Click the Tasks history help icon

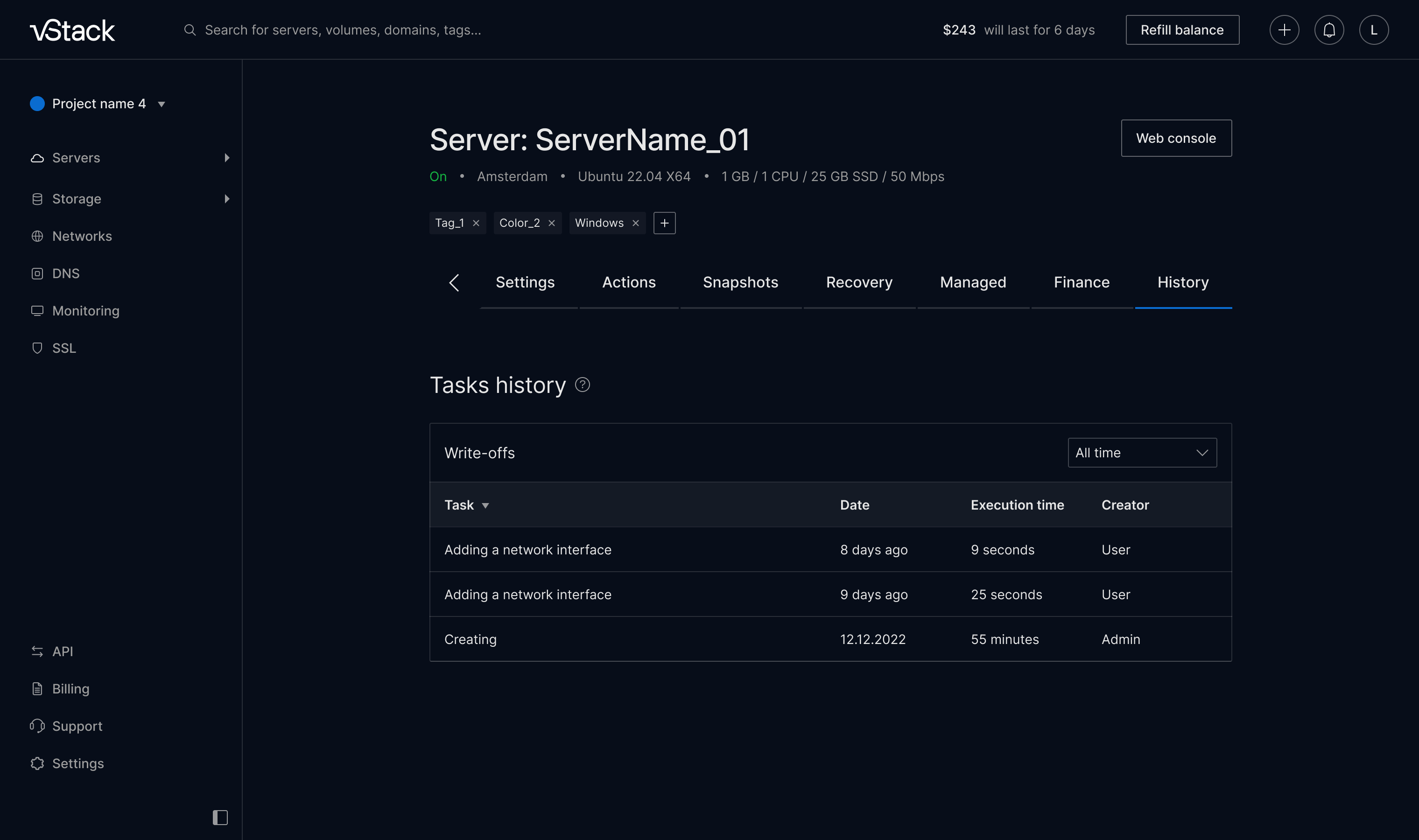pos(582,385)
